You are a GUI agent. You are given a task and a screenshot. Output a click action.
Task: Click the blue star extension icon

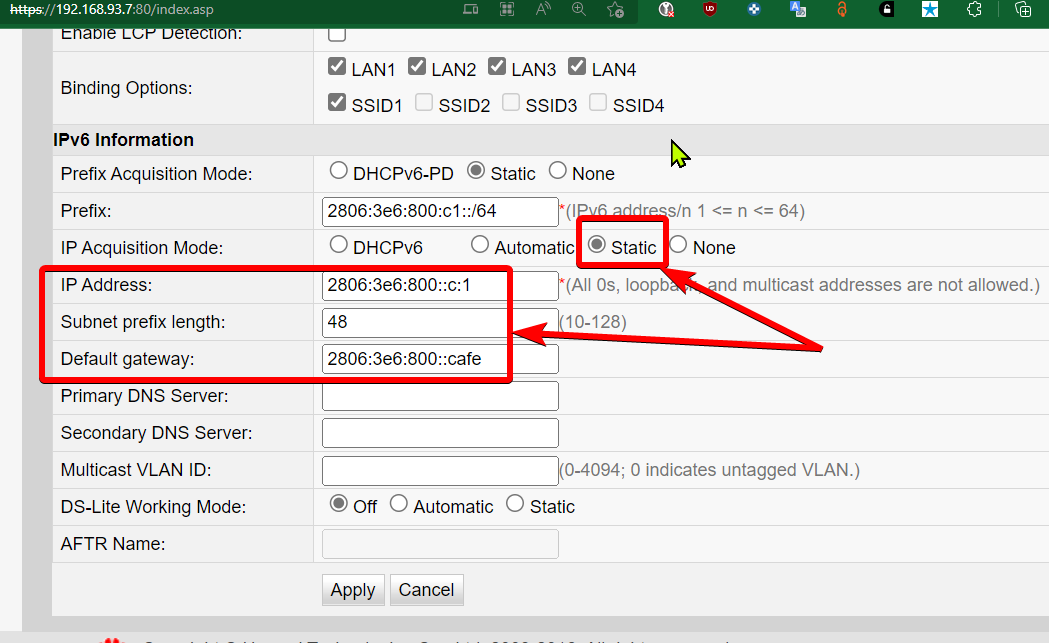pos(930,10)
